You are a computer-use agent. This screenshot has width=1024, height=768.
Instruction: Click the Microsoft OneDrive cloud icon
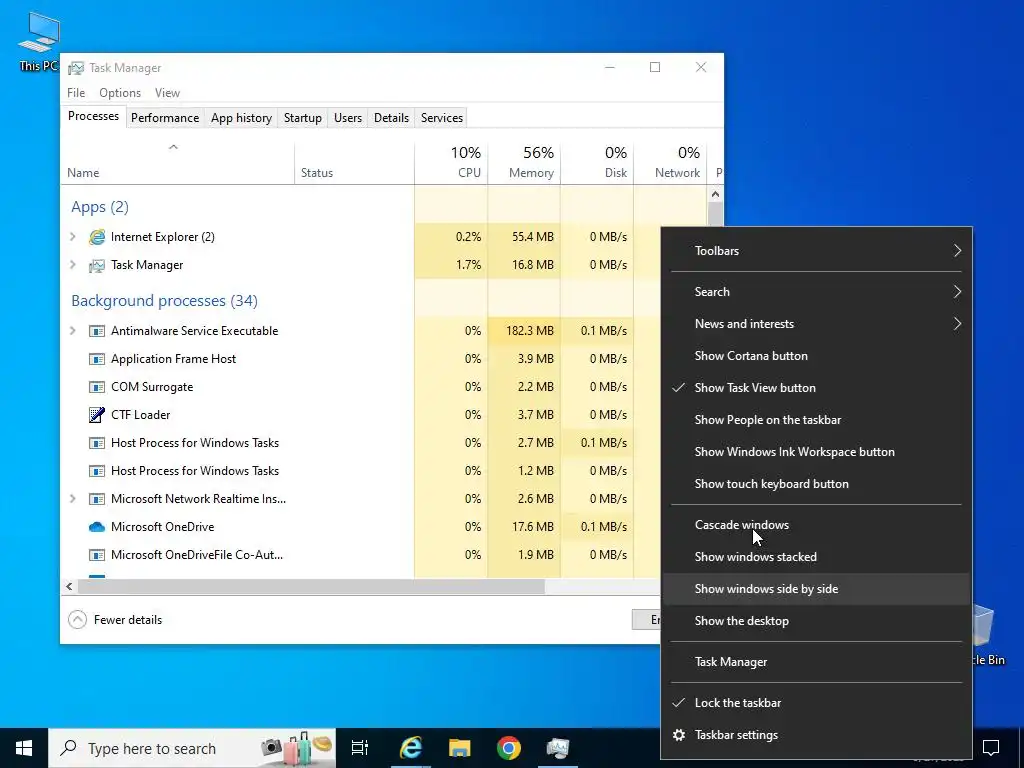pyautogui.click(x=97, y=527)
